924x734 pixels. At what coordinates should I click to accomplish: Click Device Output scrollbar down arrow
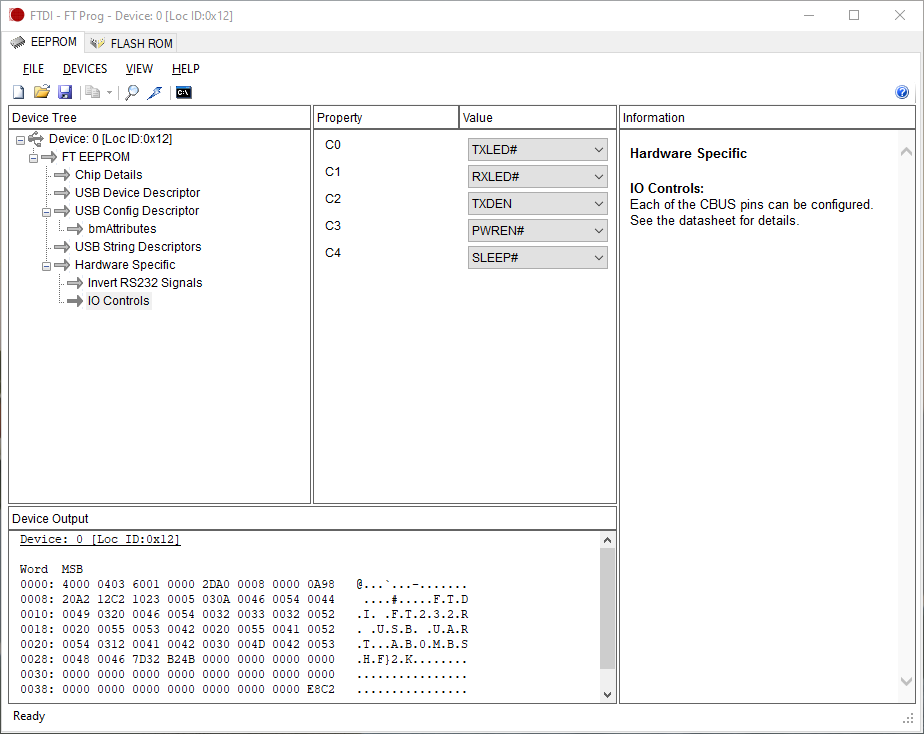point(608,695)
